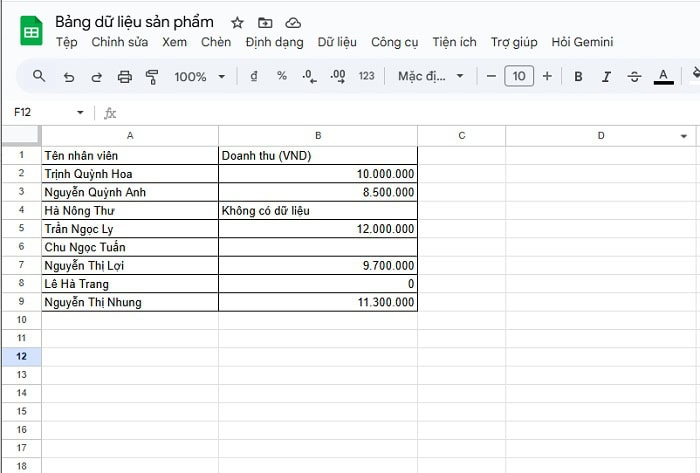Redo the last action
Screen dimensions: 700x473
[96, 77]
